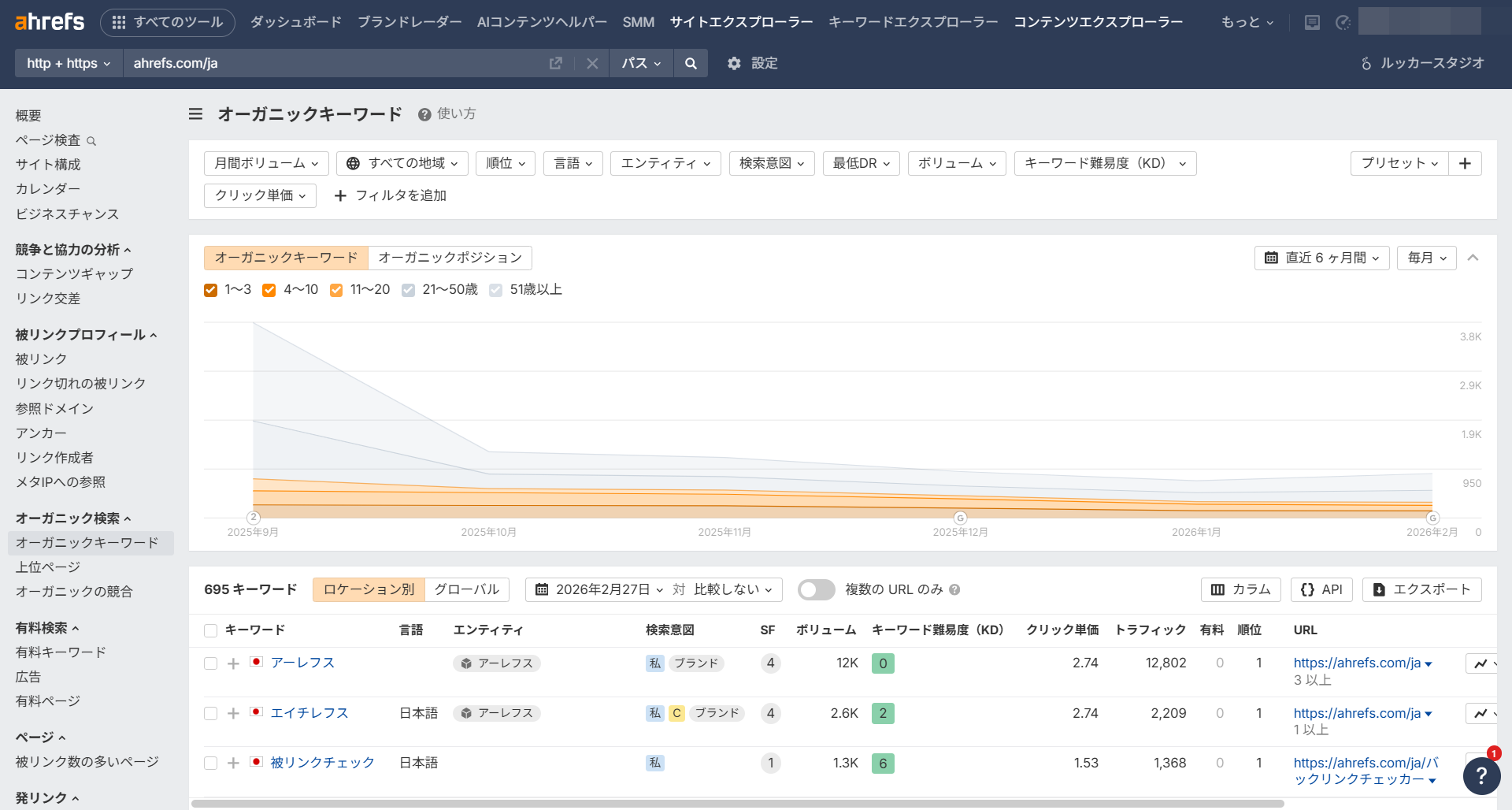Screen dimensions: 1512x810
Task: Open ahrefs.com/ja in new tab via external link icon
Action: (x=556, y=63)
